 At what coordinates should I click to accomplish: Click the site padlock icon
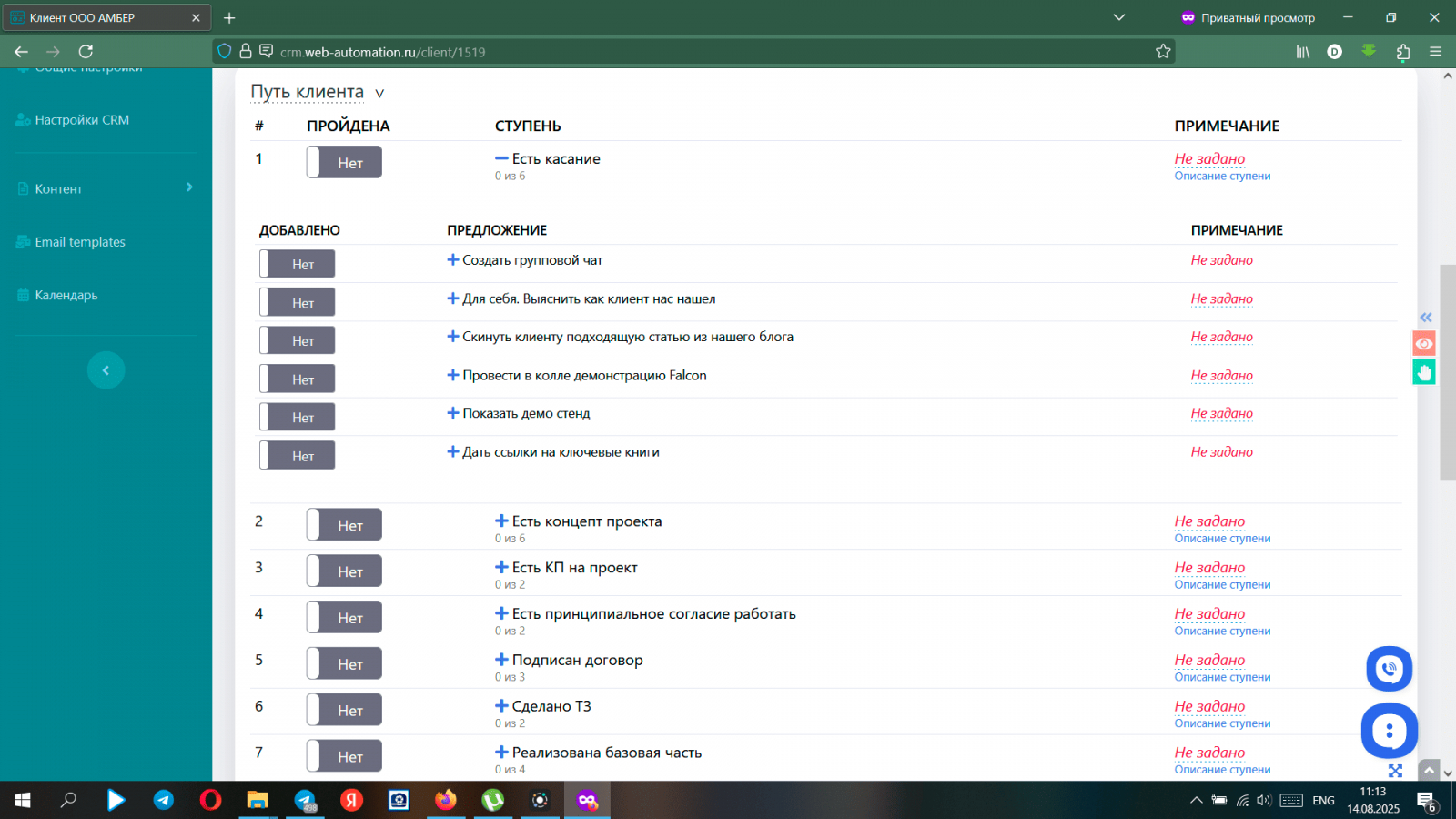246,52
